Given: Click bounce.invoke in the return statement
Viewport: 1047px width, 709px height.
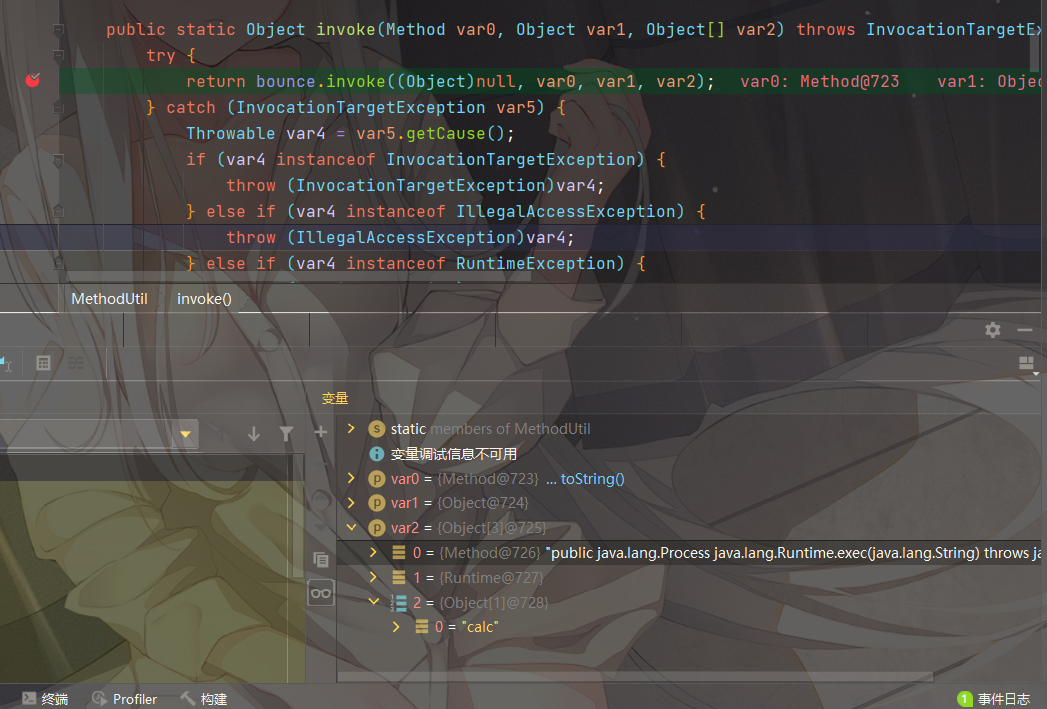Looking at the screenshot, I should point(321,81).
